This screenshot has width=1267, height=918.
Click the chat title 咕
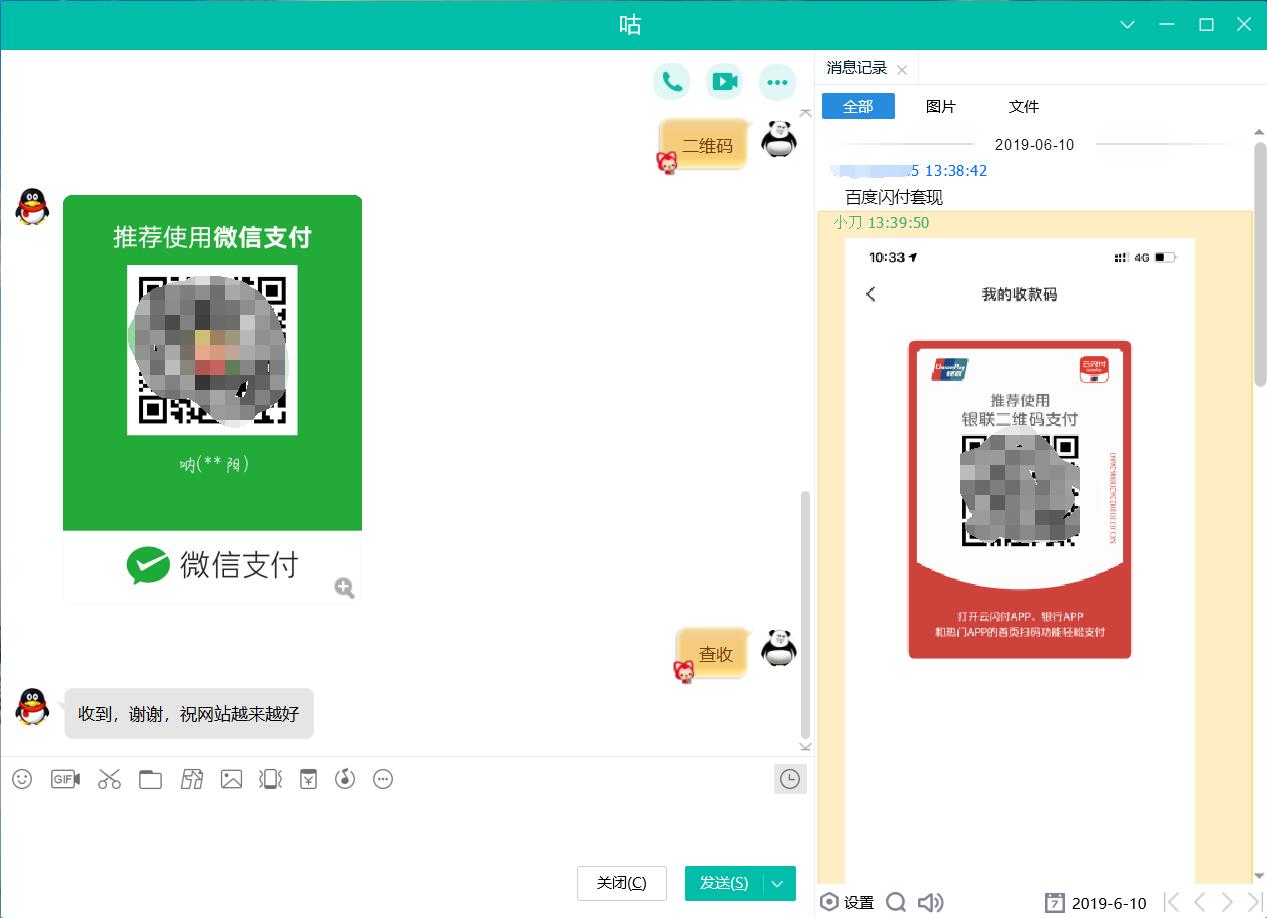click(630, 25)
